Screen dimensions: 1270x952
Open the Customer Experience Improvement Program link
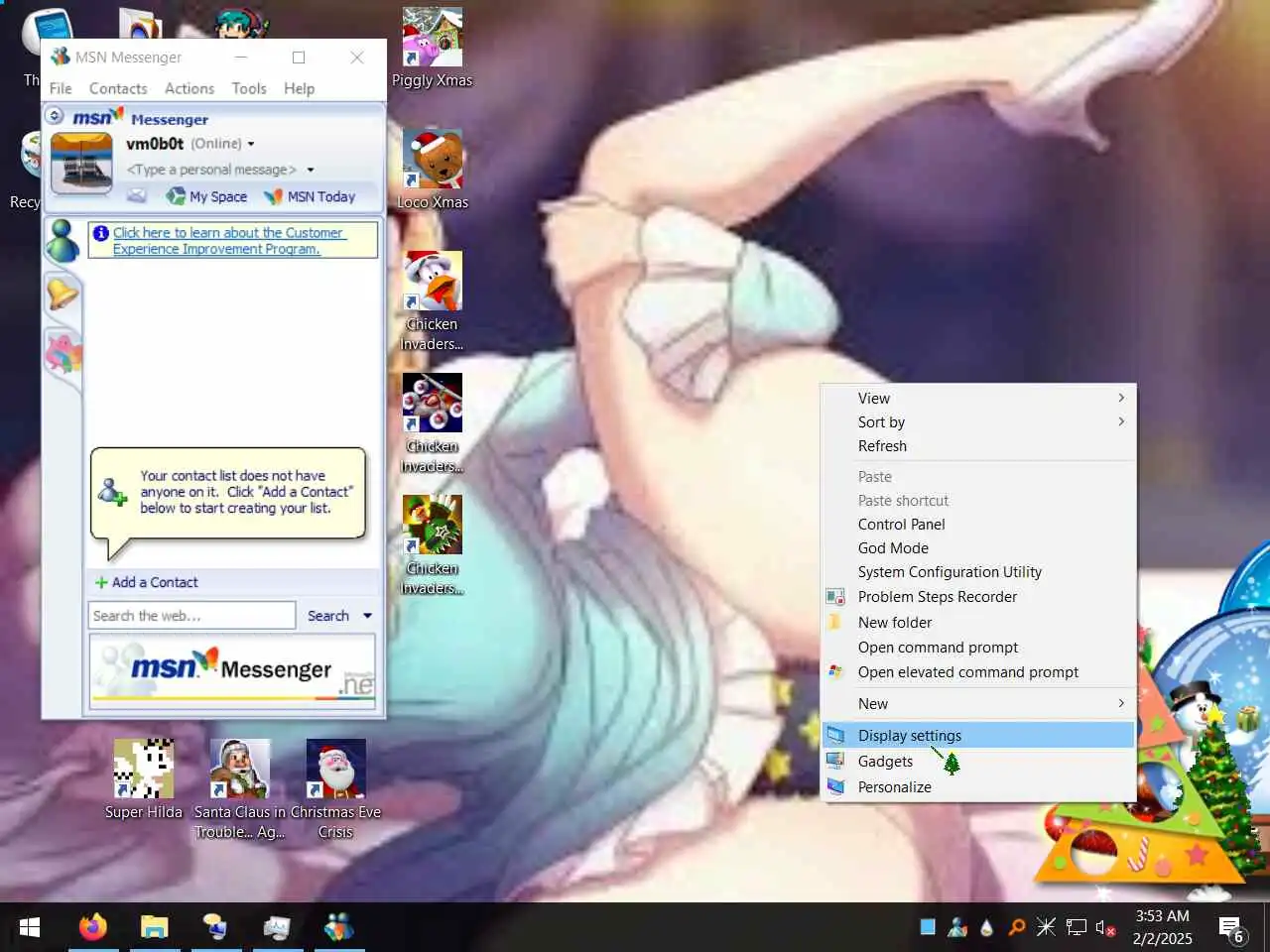tap(228, 241)
